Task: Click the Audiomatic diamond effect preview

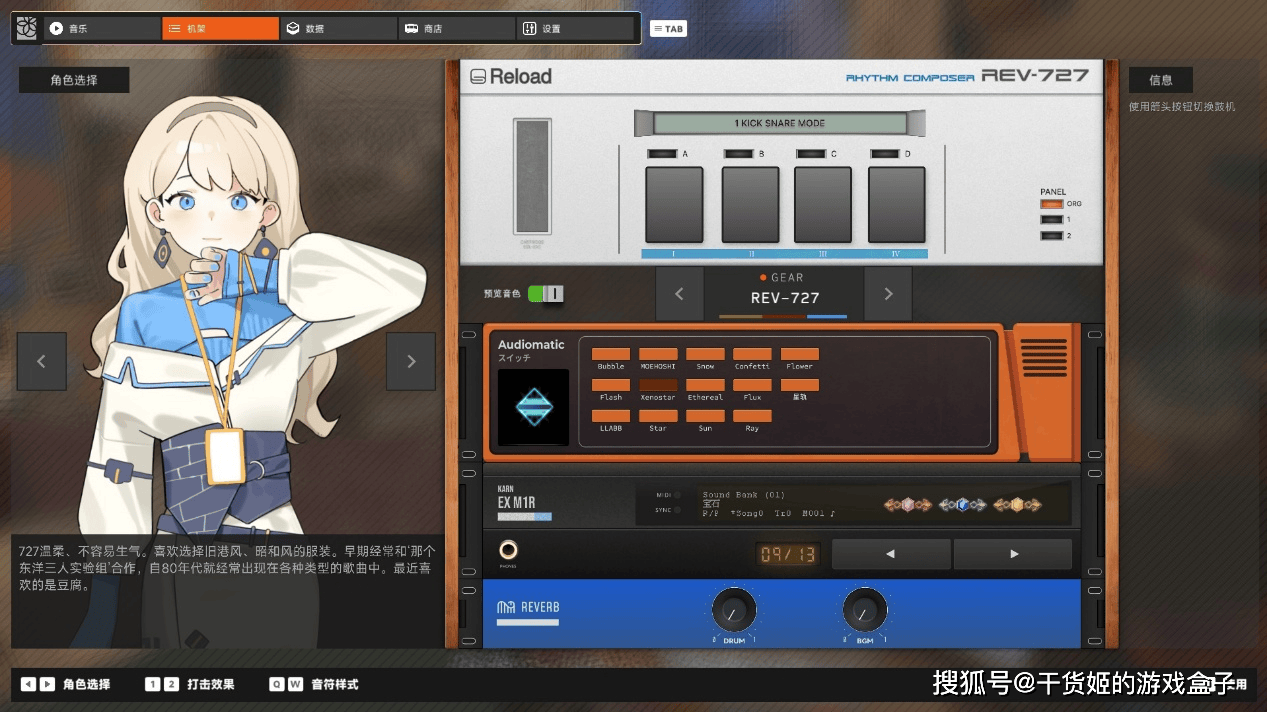Action: click(x=533, y=407)
